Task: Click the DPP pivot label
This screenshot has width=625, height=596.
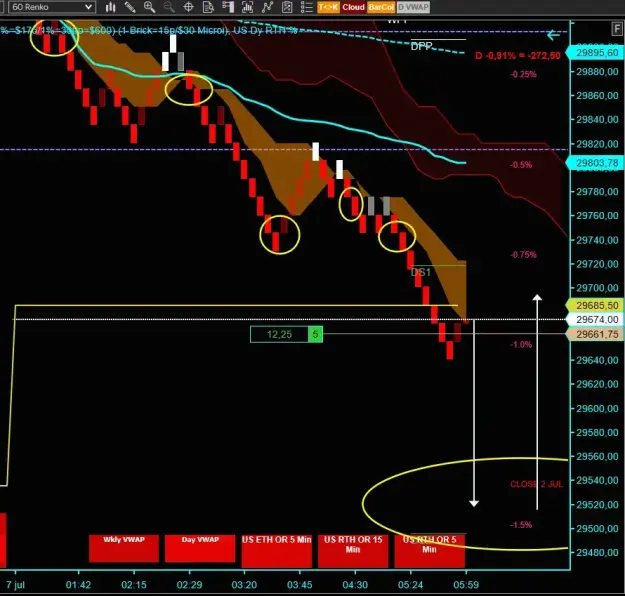Action: pos(421,46)
